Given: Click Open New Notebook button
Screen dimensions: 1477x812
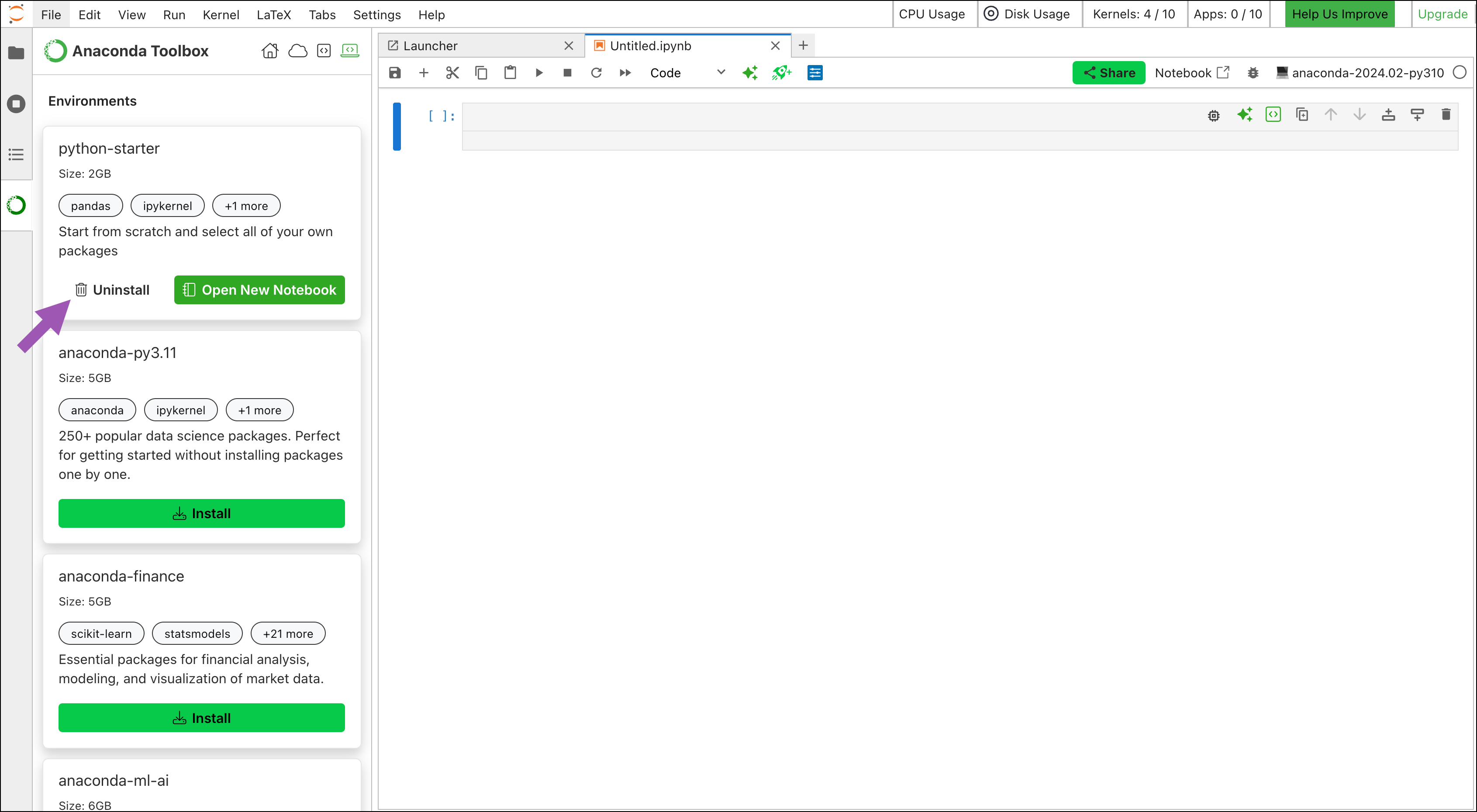Looking at the screenshot, I should [x=259, y=290].
